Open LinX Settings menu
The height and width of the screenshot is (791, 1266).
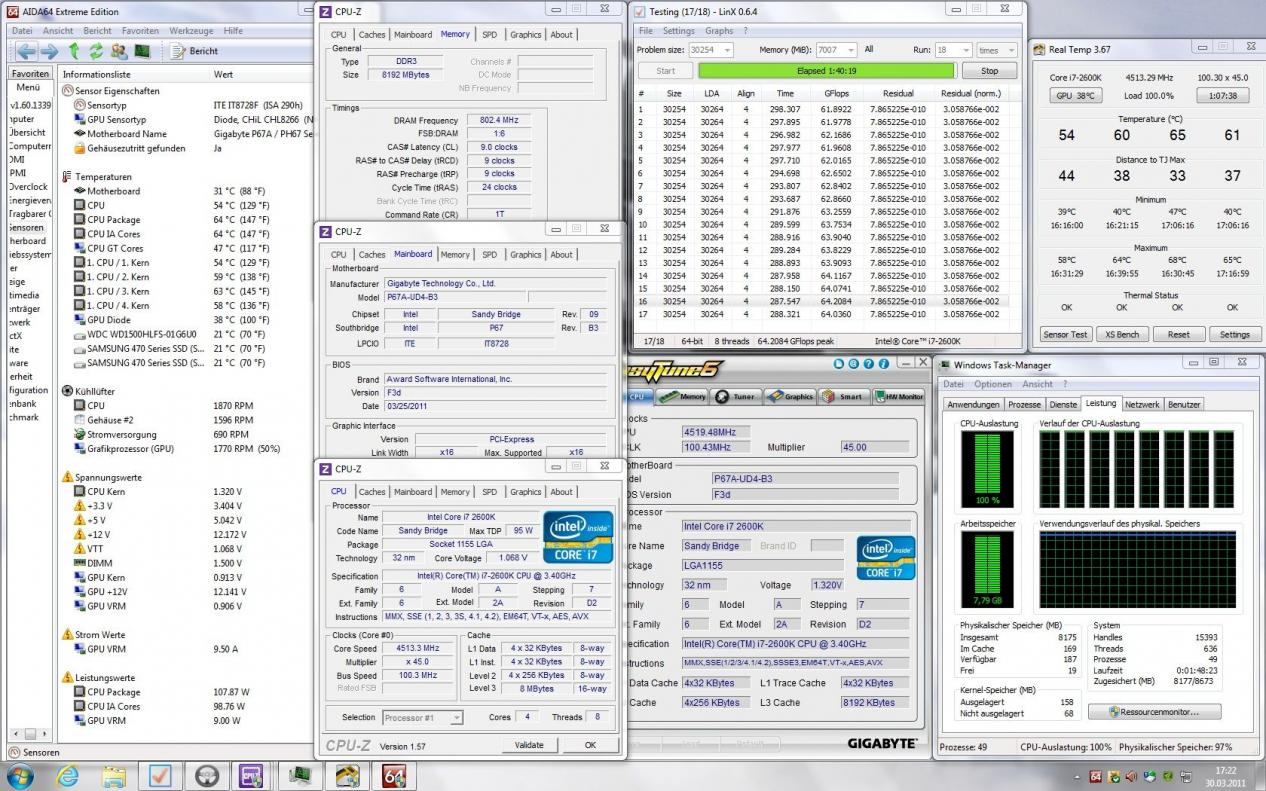pyautogui.click(x=679, y=31)
